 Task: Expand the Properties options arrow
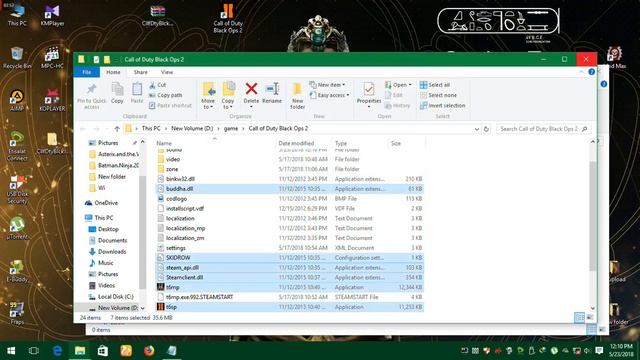pyautogui.click(x=369, y=107)
